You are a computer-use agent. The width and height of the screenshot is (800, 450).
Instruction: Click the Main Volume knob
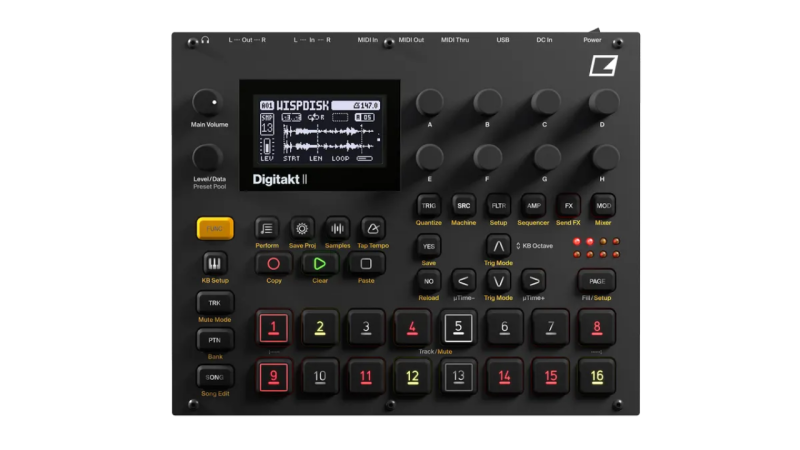tap(207, 102)
